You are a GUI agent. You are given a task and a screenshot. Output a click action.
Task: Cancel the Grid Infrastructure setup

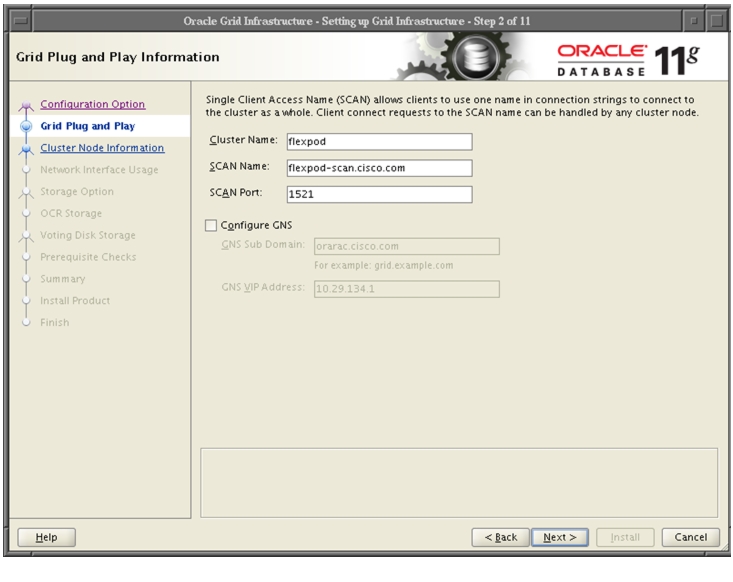[690, 538]
